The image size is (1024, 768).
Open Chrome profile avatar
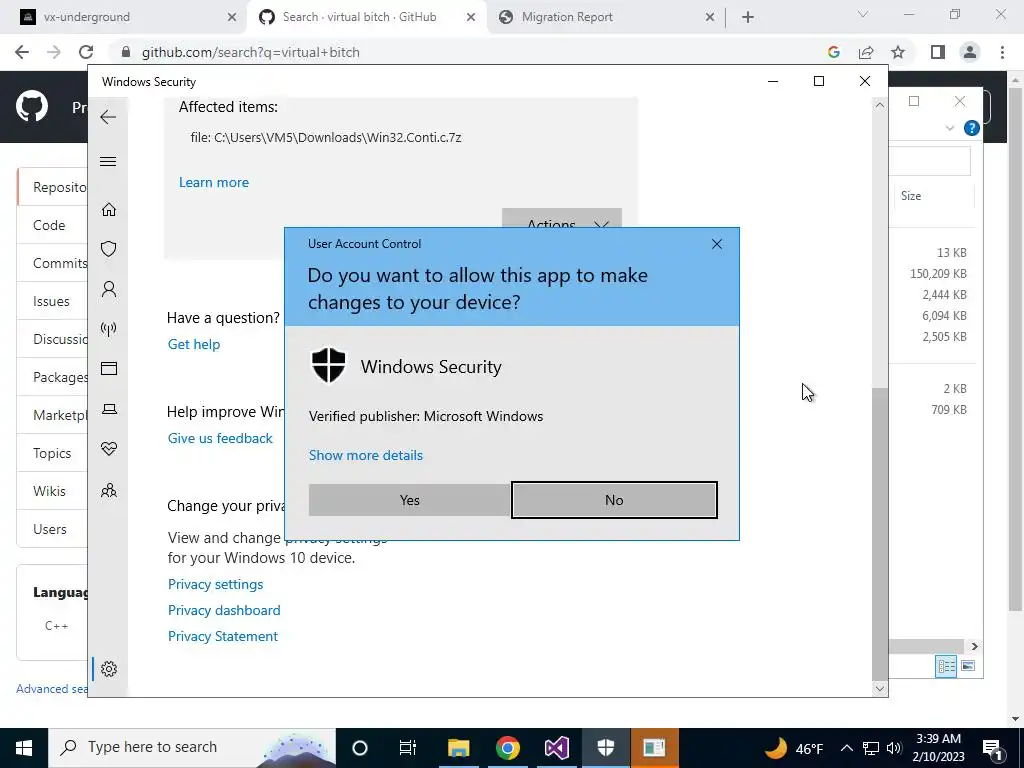[970, 52]
